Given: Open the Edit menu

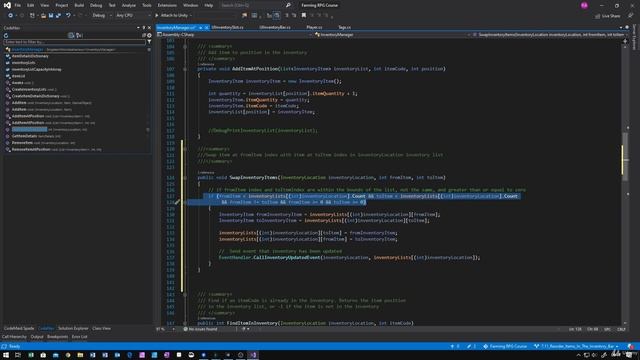Looking at the screenshot, I should tap(31, 5).
